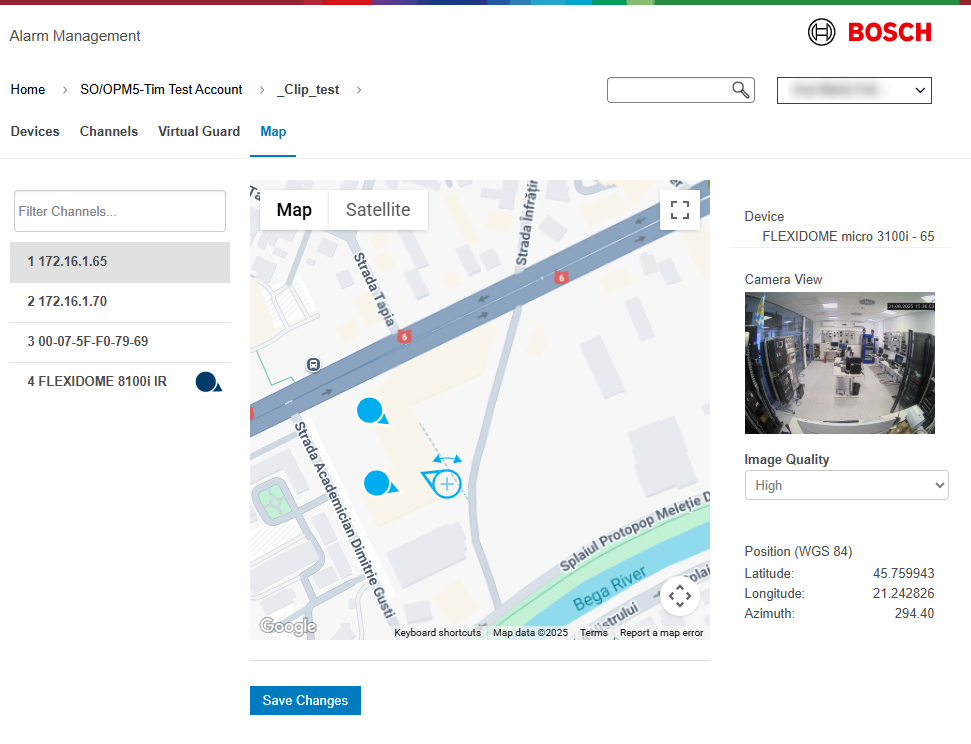Click the Filter Channels input field
The width and height of the screenshot is (971, 744).
click(x=120, y=211)
